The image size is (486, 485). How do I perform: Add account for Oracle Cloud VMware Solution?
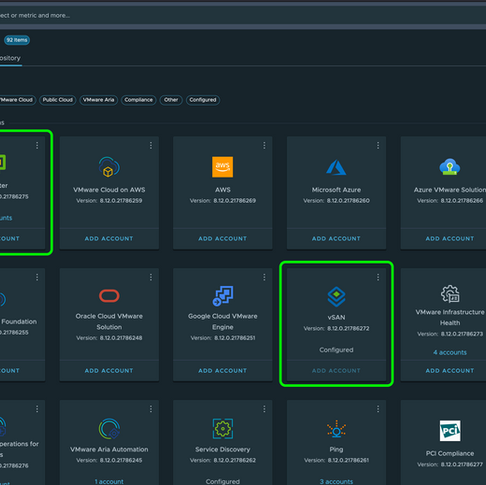[109, 371]
